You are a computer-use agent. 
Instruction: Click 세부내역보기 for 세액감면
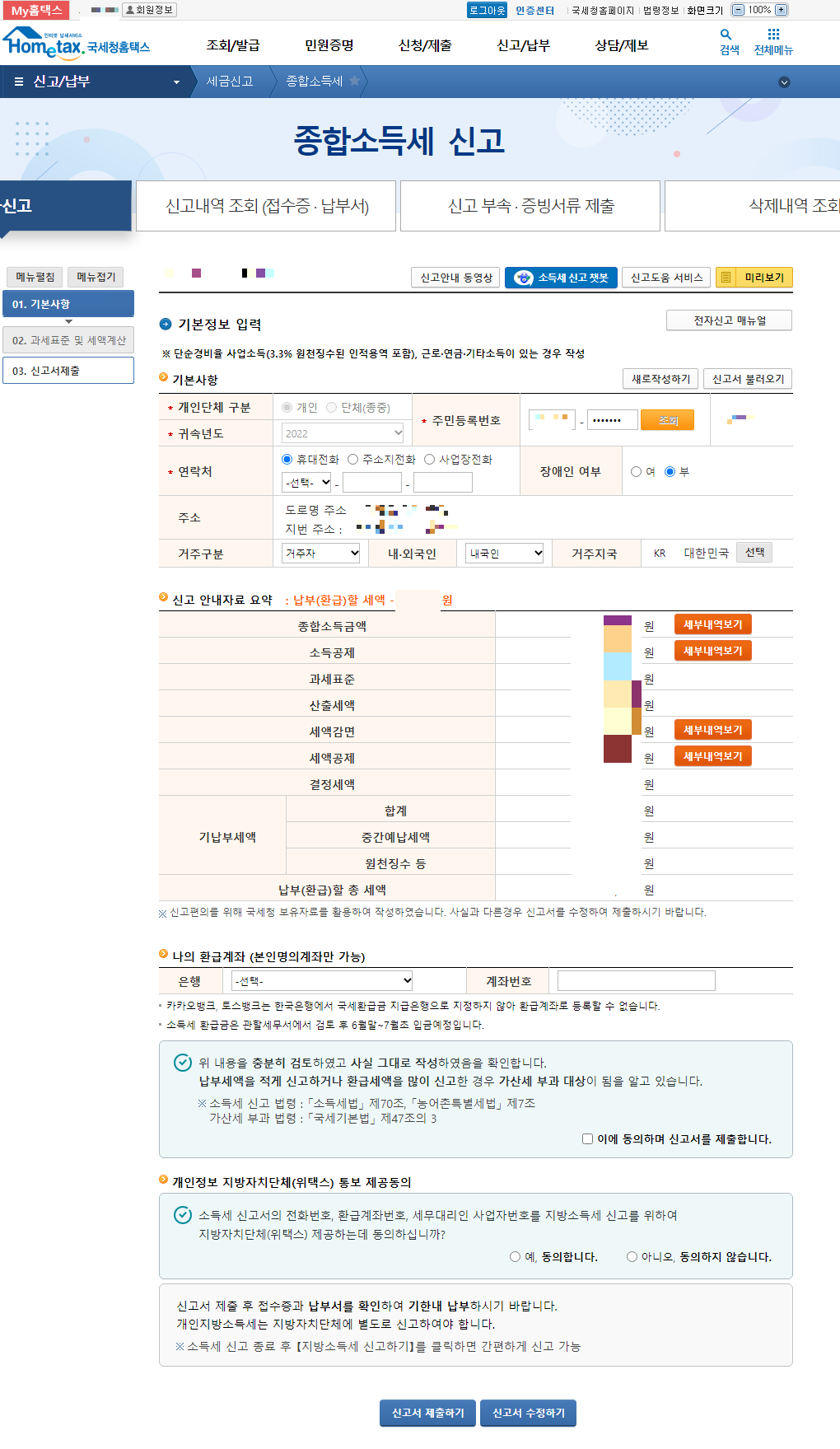pyautogui.click(x=712, y=730)
